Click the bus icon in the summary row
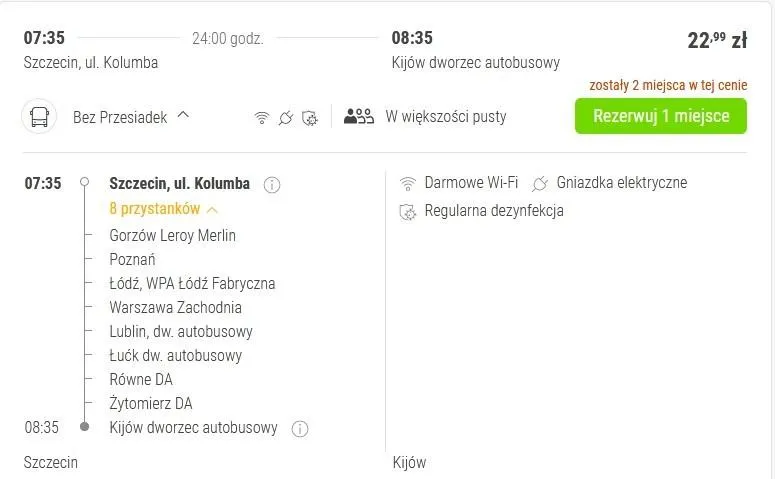This screenshot has width=775, height=479. point(40,117)
